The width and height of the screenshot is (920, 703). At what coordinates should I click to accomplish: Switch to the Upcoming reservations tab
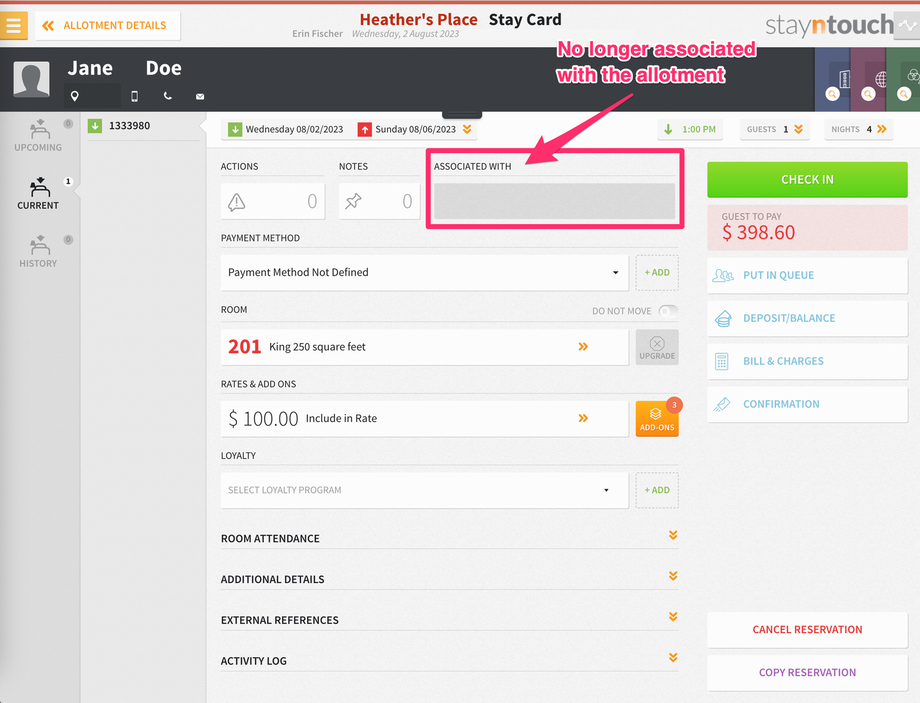point(38,136)
